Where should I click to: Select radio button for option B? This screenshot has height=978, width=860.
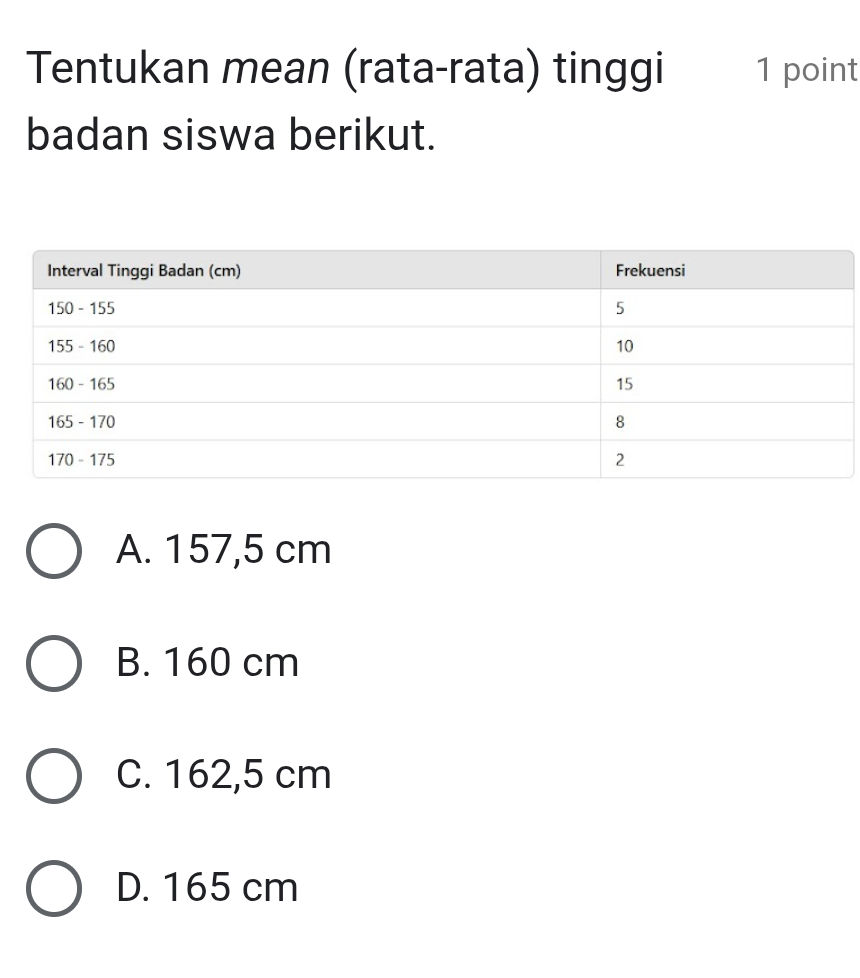pyautogui.click(x=55, y=663)
